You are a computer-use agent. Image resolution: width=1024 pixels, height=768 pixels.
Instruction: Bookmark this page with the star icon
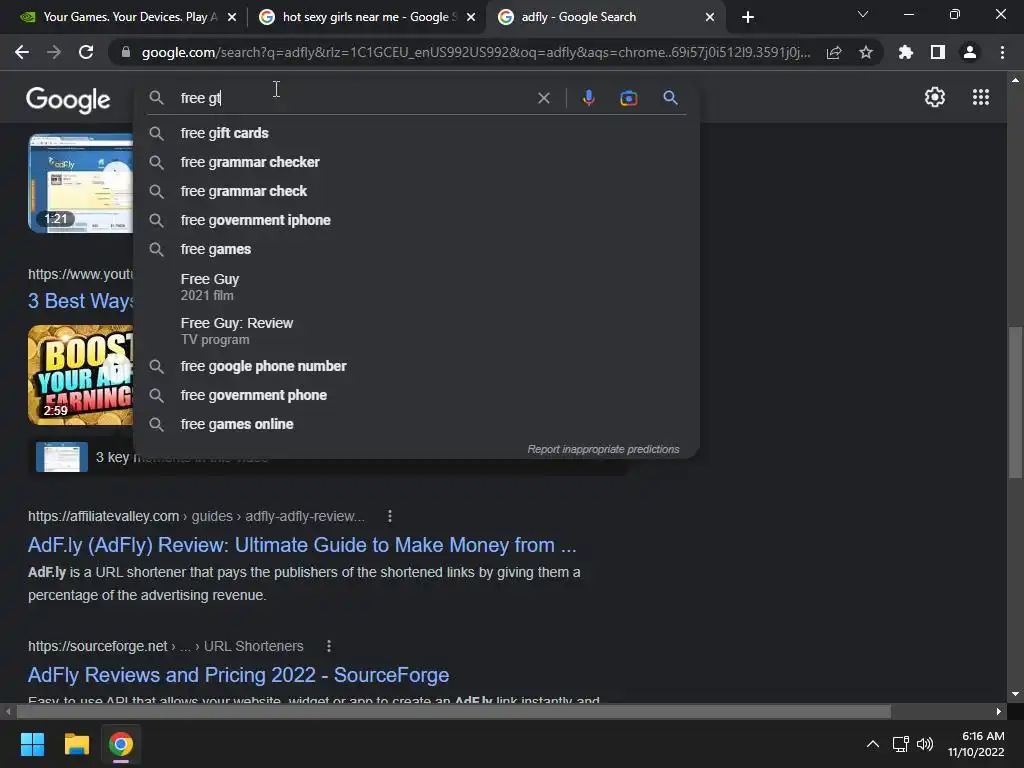[866, 52]
